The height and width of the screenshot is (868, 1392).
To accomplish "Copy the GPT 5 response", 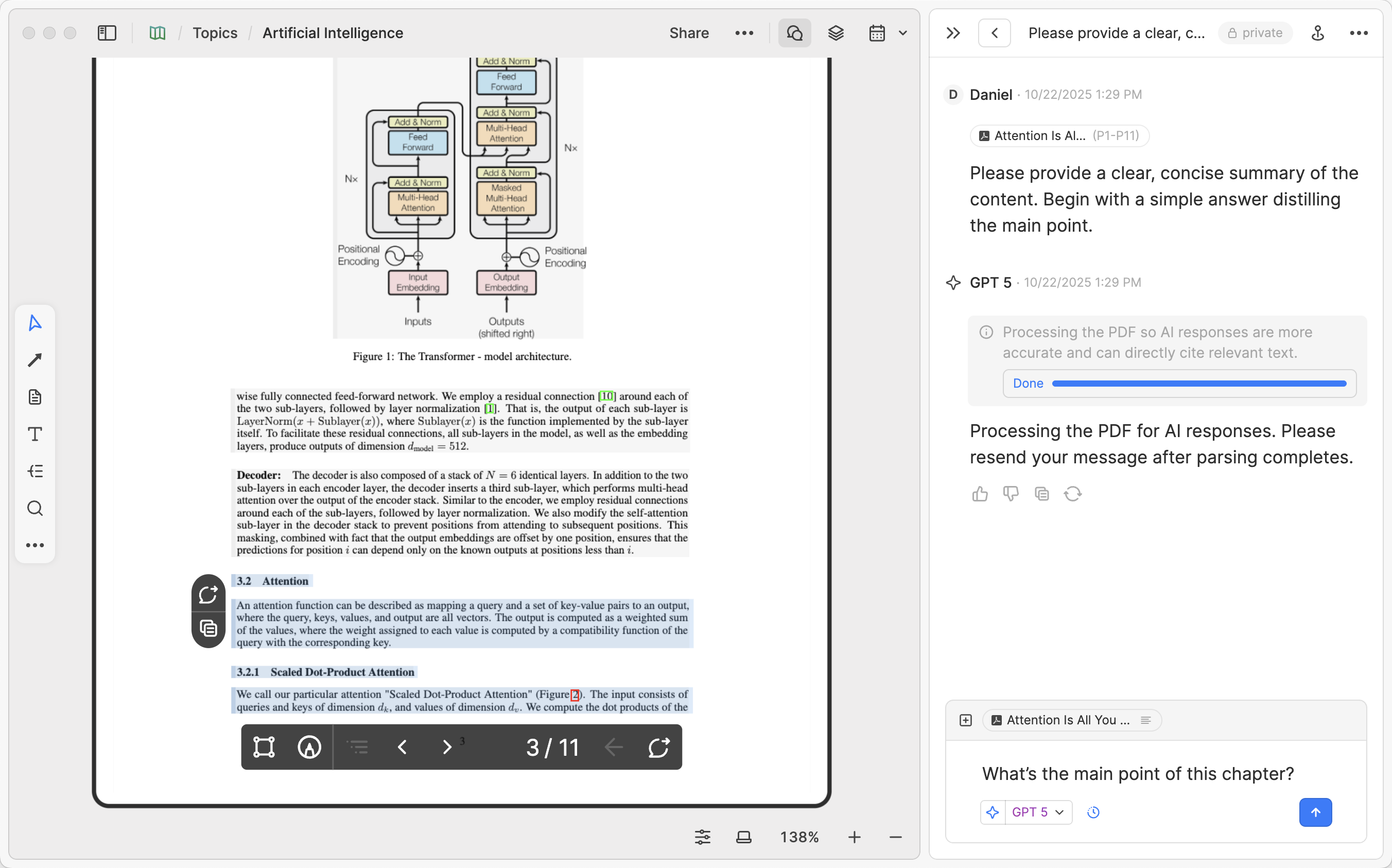I will point(1041,494).
